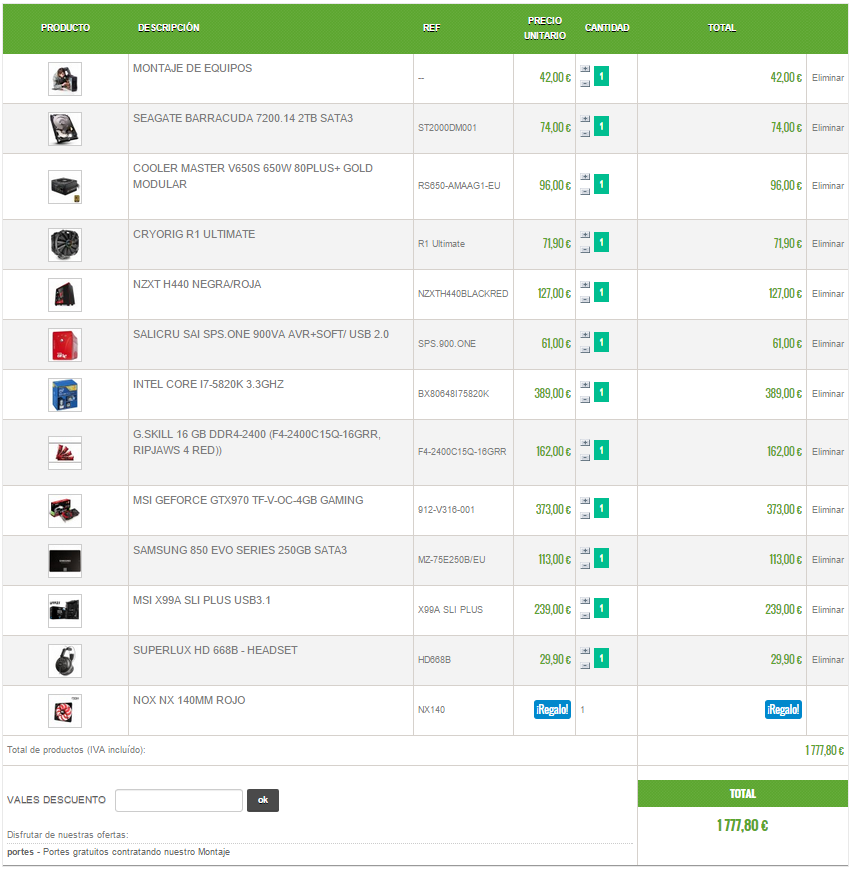Click Eliminar for Samsung 850 EVO
Screen dimensions: 853x869
coord(828,560)
